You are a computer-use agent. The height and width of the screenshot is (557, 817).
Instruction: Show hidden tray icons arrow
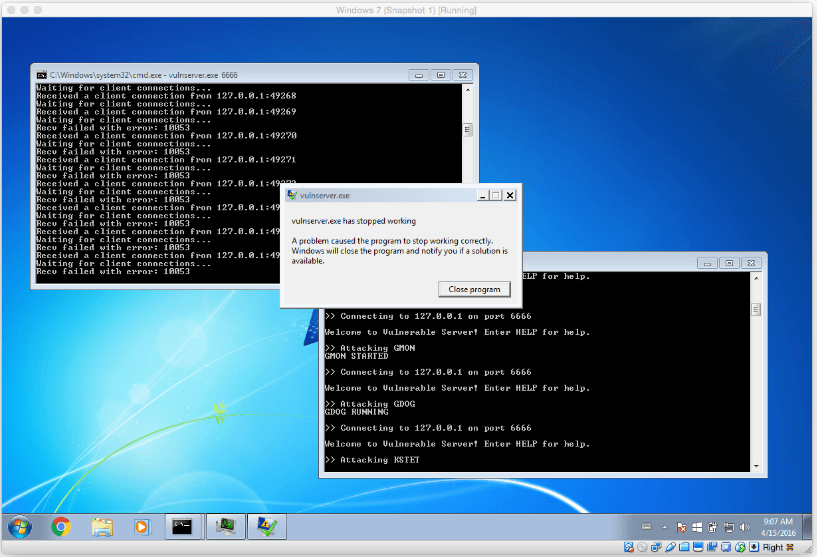665,527
